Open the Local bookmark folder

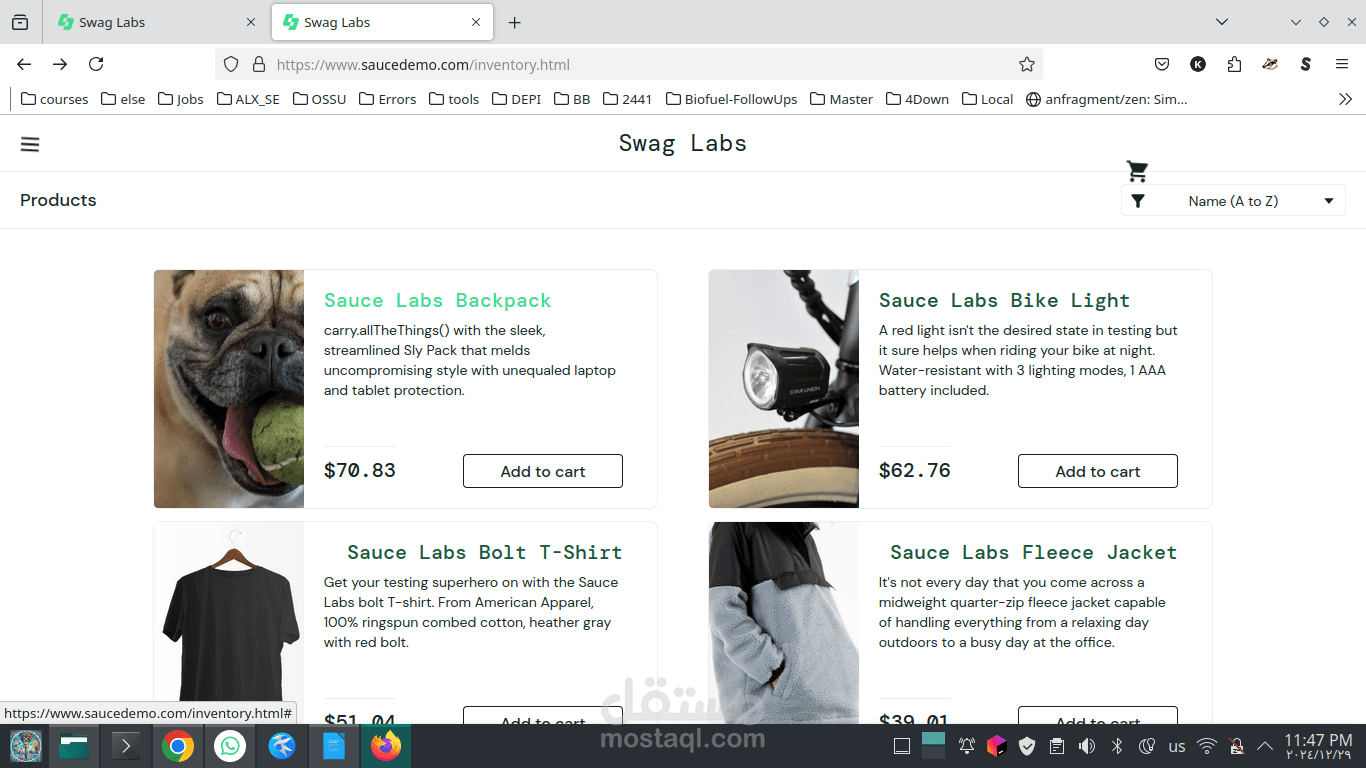coord(988,99)
